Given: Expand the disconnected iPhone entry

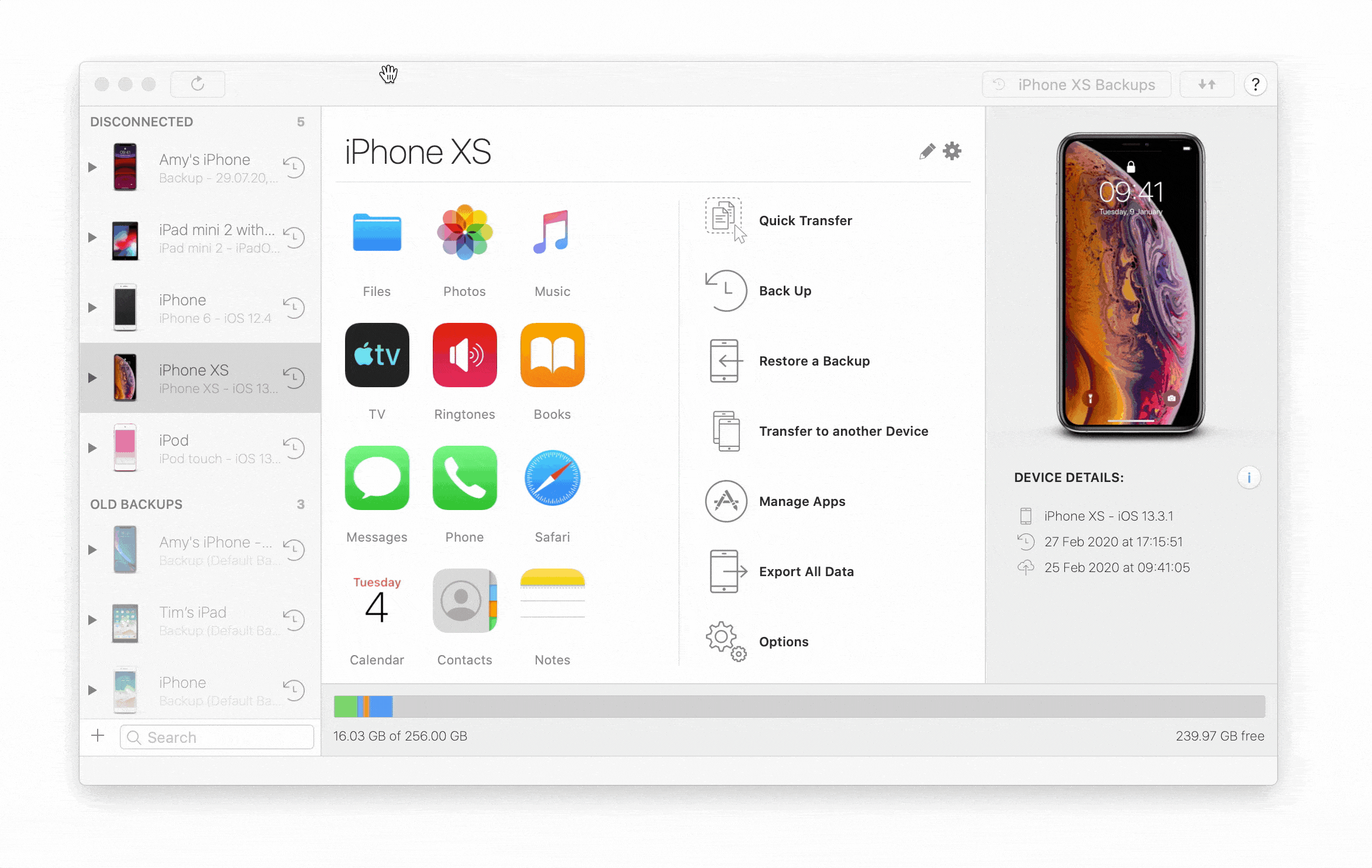Looking at the screenshot, I should [x=90, y=308].
